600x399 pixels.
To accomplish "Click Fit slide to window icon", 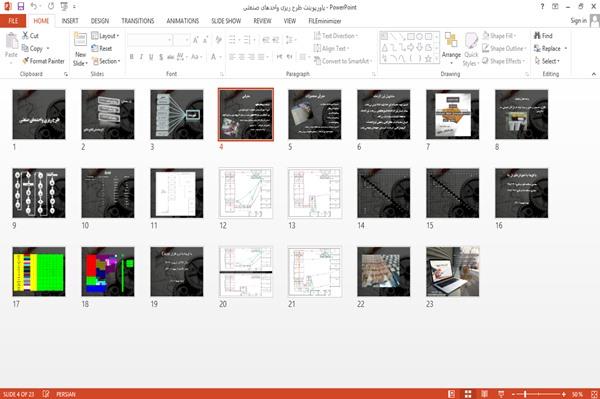I will coord(594,394).
